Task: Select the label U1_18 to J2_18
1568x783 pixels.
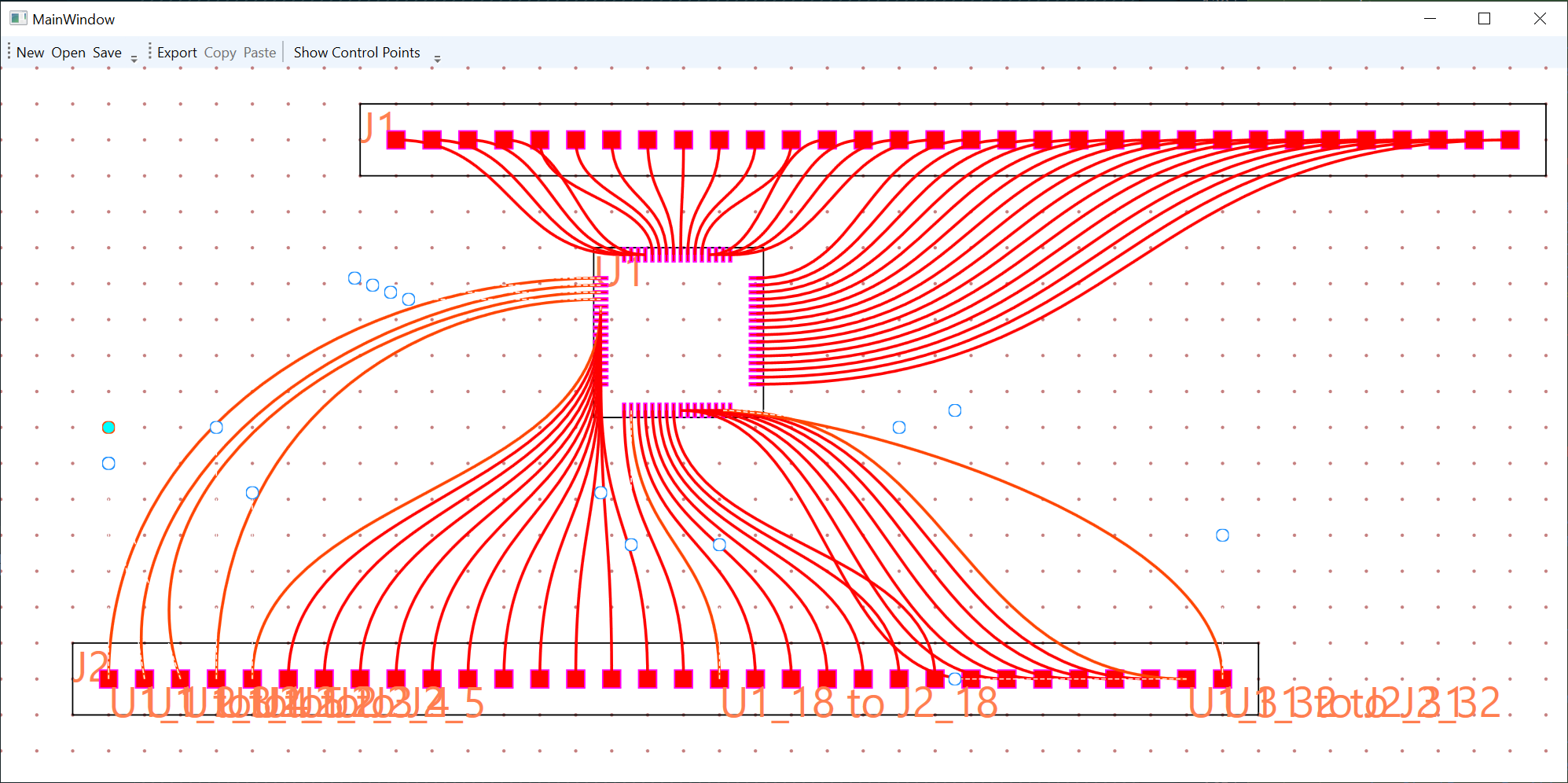Action: click(859, 703)
